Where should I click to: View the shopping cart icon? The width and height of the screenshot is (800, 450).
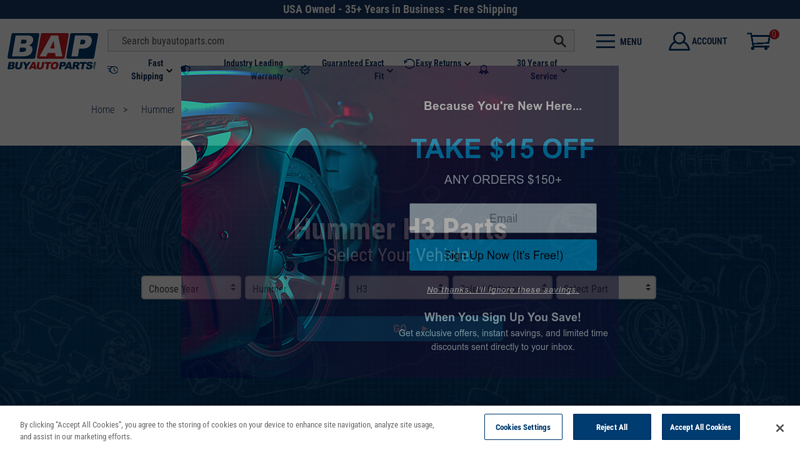tap(759, 41)
